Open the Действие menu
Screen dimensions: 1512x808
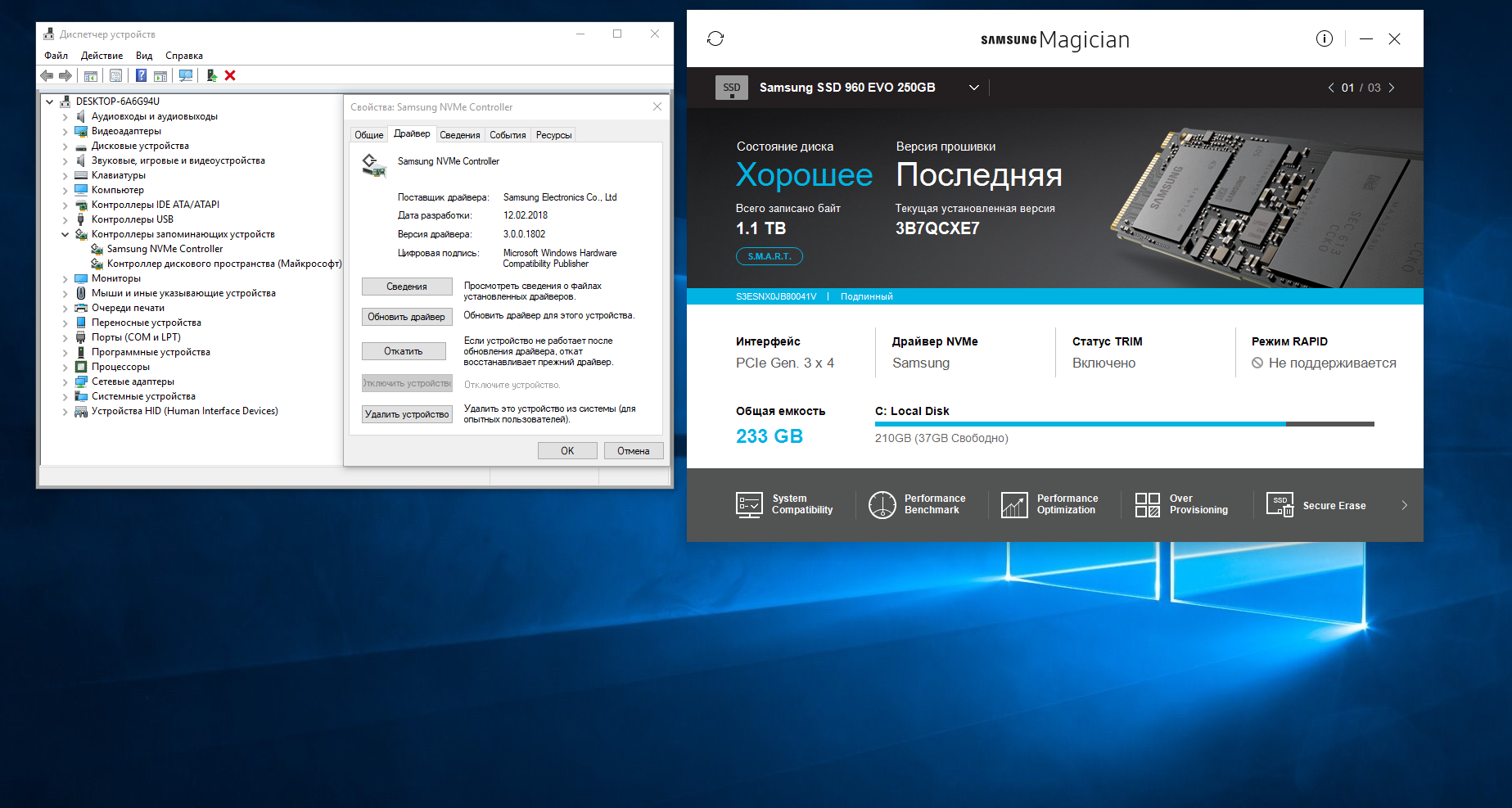tap(102, 56)
